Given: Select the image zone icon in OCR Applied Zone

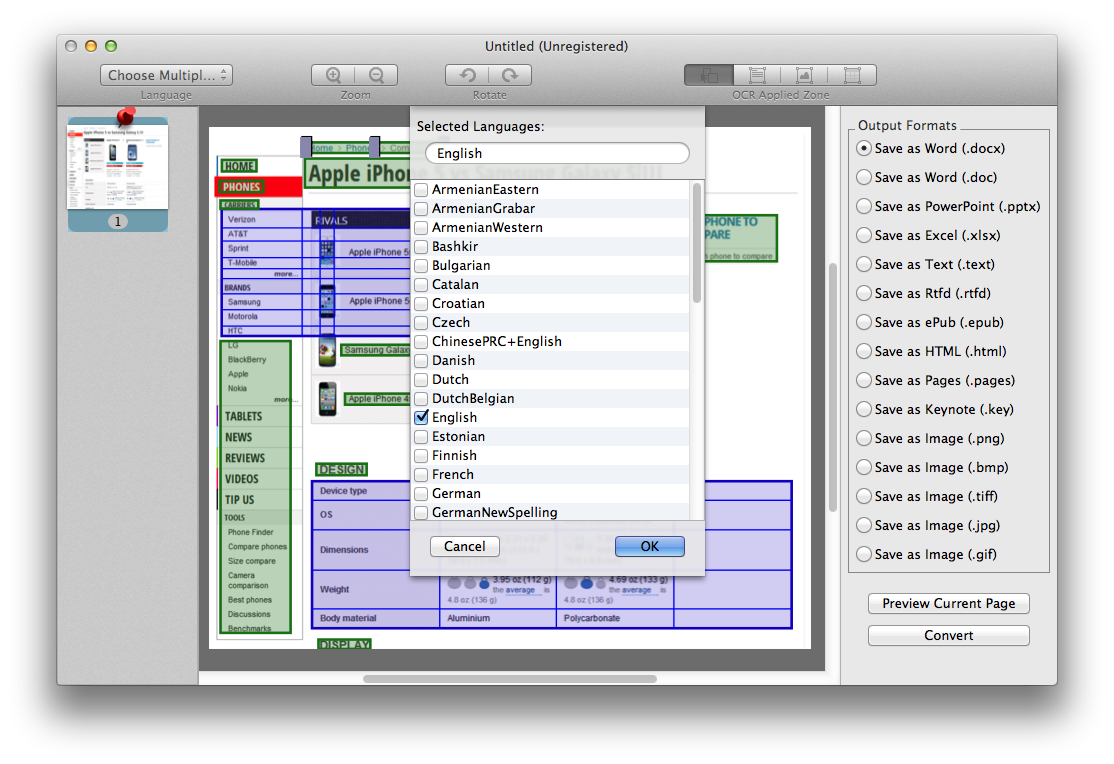Looking at the screenshot, I should point(804,75).
